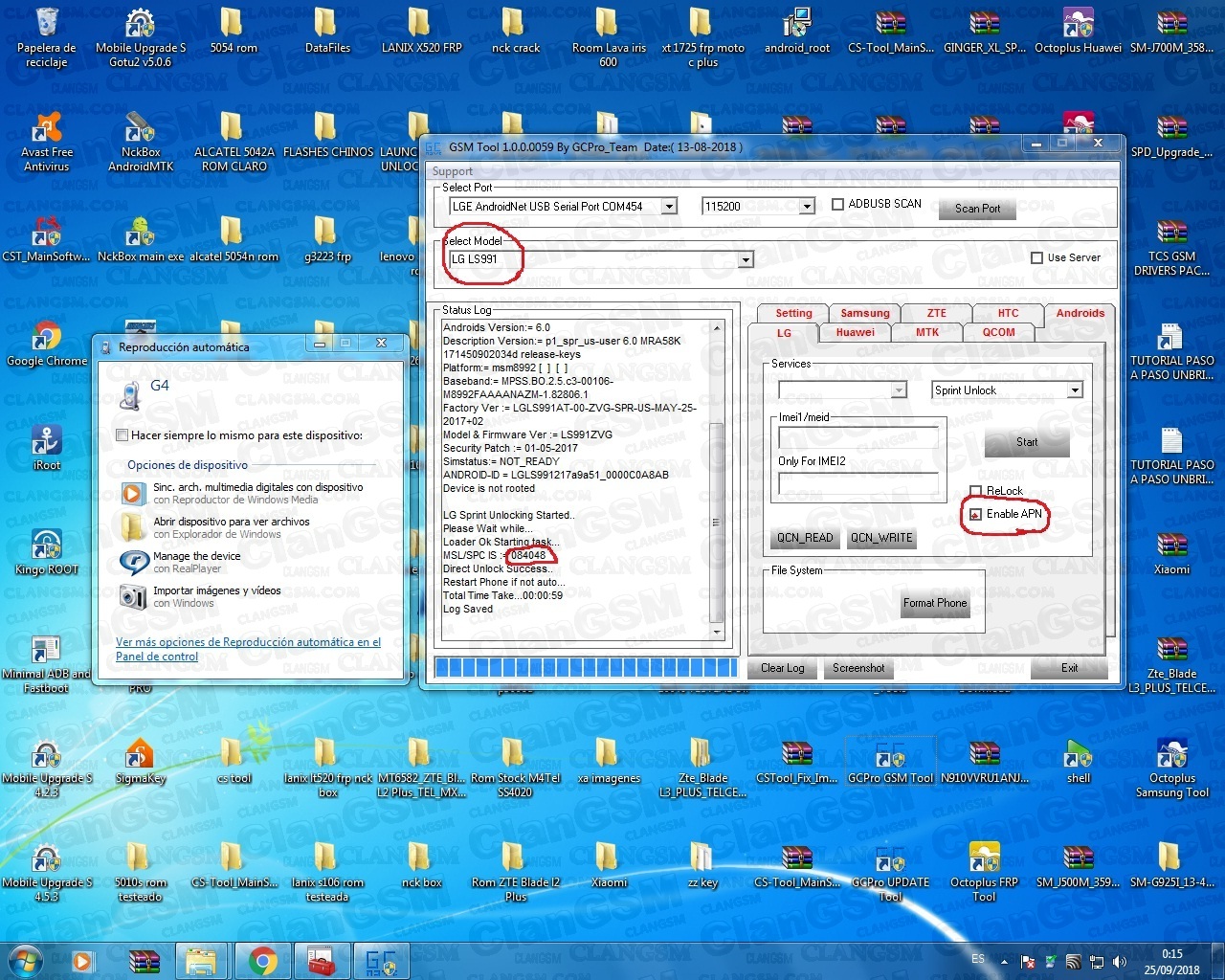The width and height of the screenshot is (1225, 980).
Task: Open the shell desktop shortcut
Action: click(x=1079, y=761)
